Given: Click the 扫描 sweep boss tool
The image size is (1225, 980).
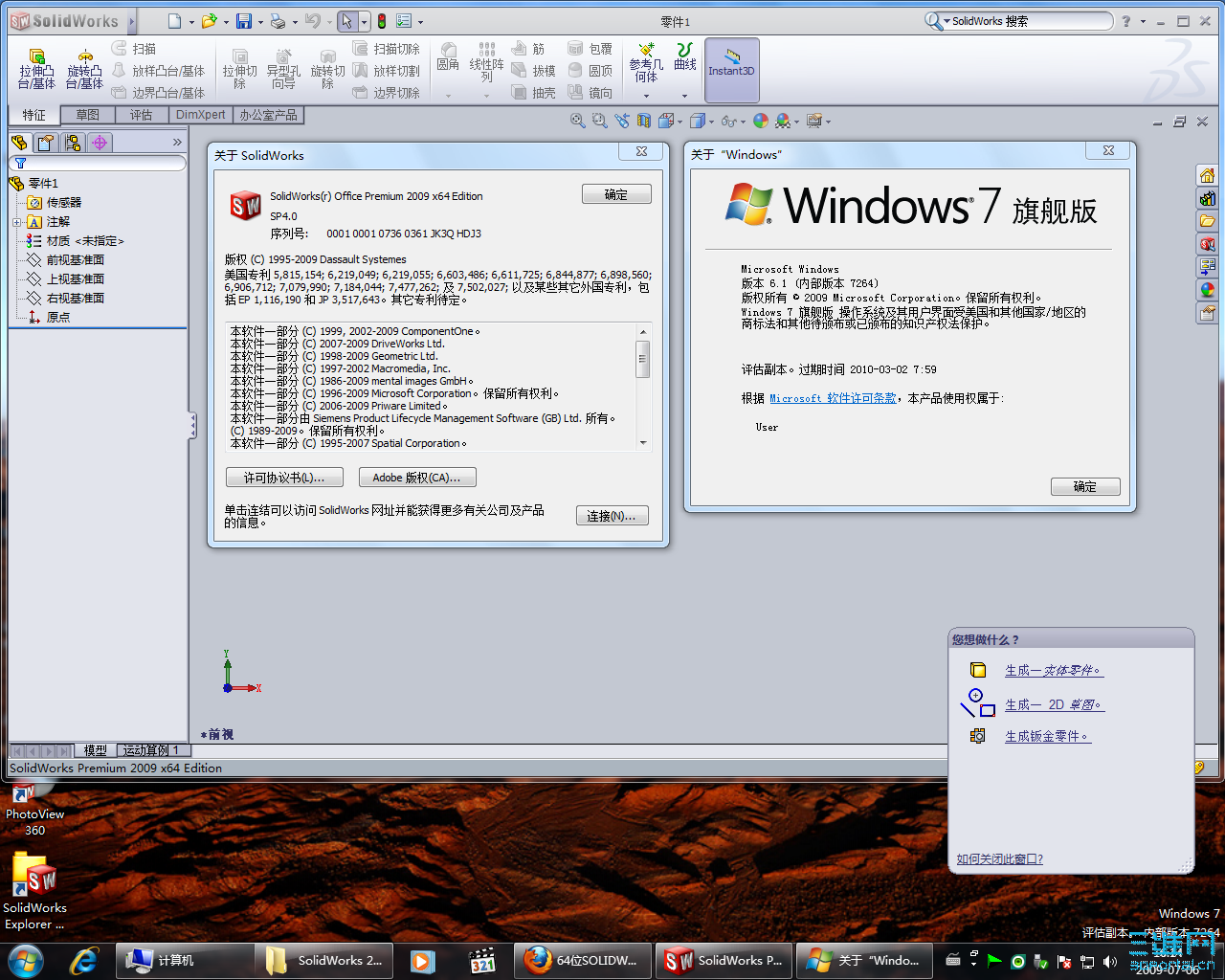Looking at the screenshot, I should [133, 49].
